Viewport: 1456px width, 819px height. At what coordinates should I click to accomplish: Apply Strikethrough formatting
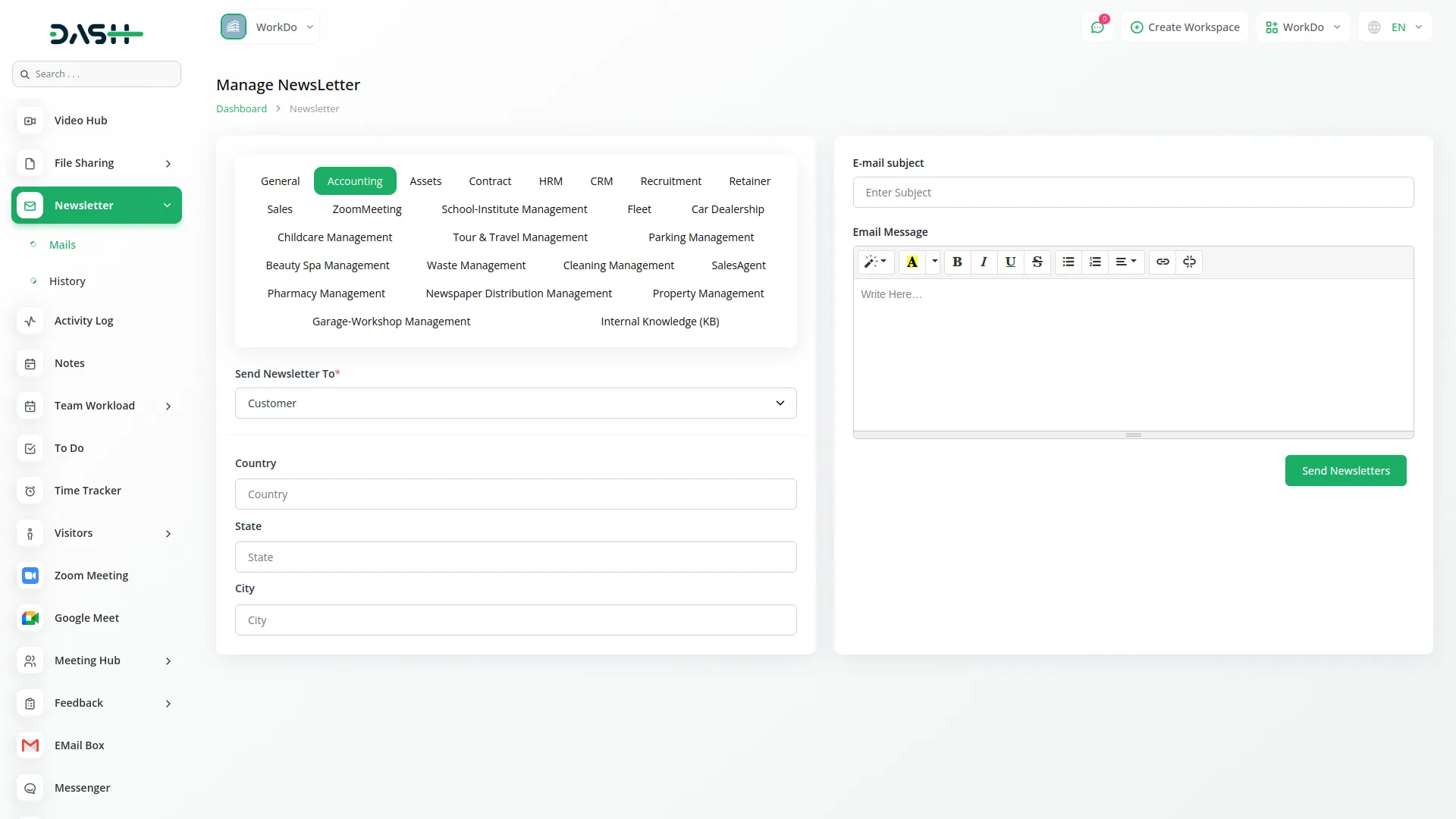click(x=1037, y=262)
